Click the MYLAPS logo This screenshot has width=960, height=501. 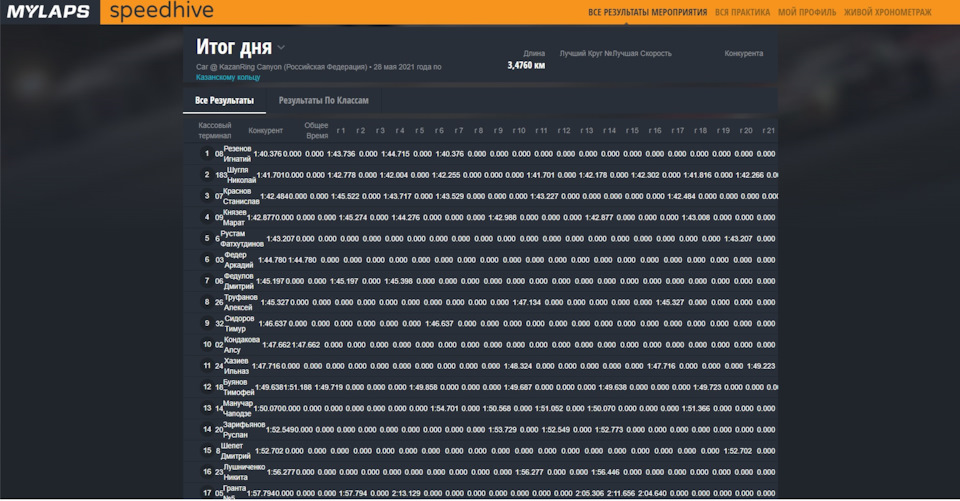[48, 12]
